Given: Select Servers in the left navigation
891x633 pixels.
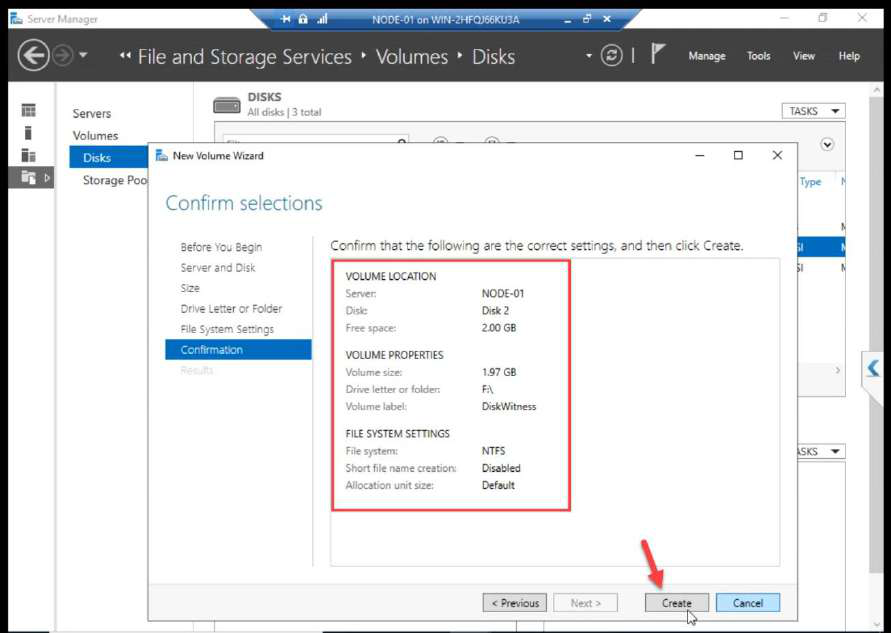Looking at the screenshot, I should click(91, 113).
